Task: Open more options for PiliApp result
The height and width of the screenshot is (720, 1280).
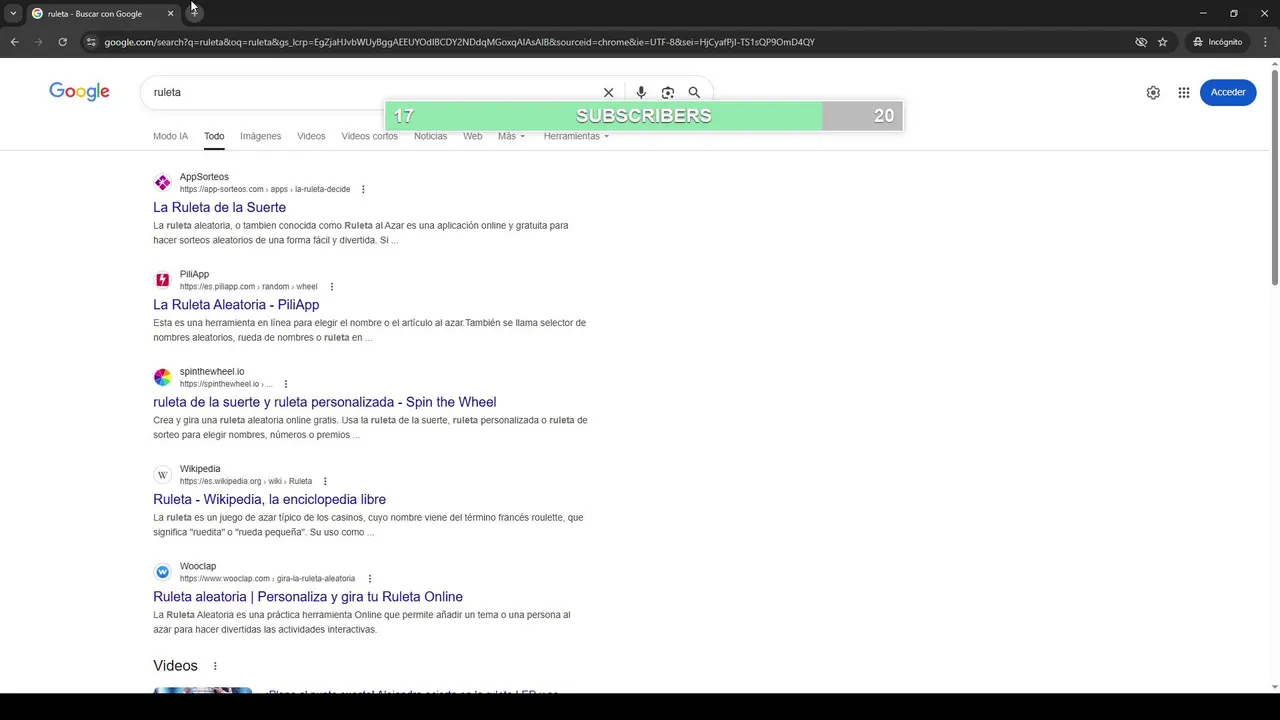Action: pyautogui.click(x=331, y=287)
